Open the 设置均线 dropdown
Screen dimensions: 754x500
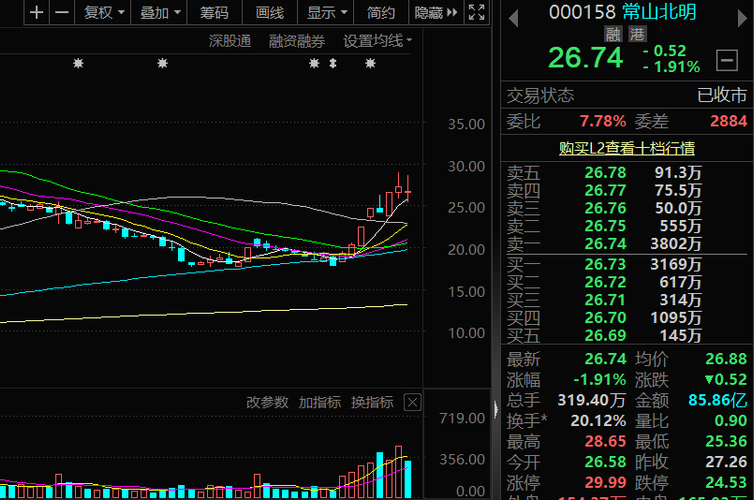[x=377, y=41]
